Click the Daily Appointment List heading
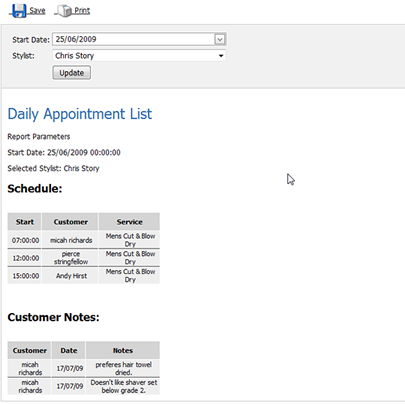The image size is (405, 404). (x=80, y=114)
